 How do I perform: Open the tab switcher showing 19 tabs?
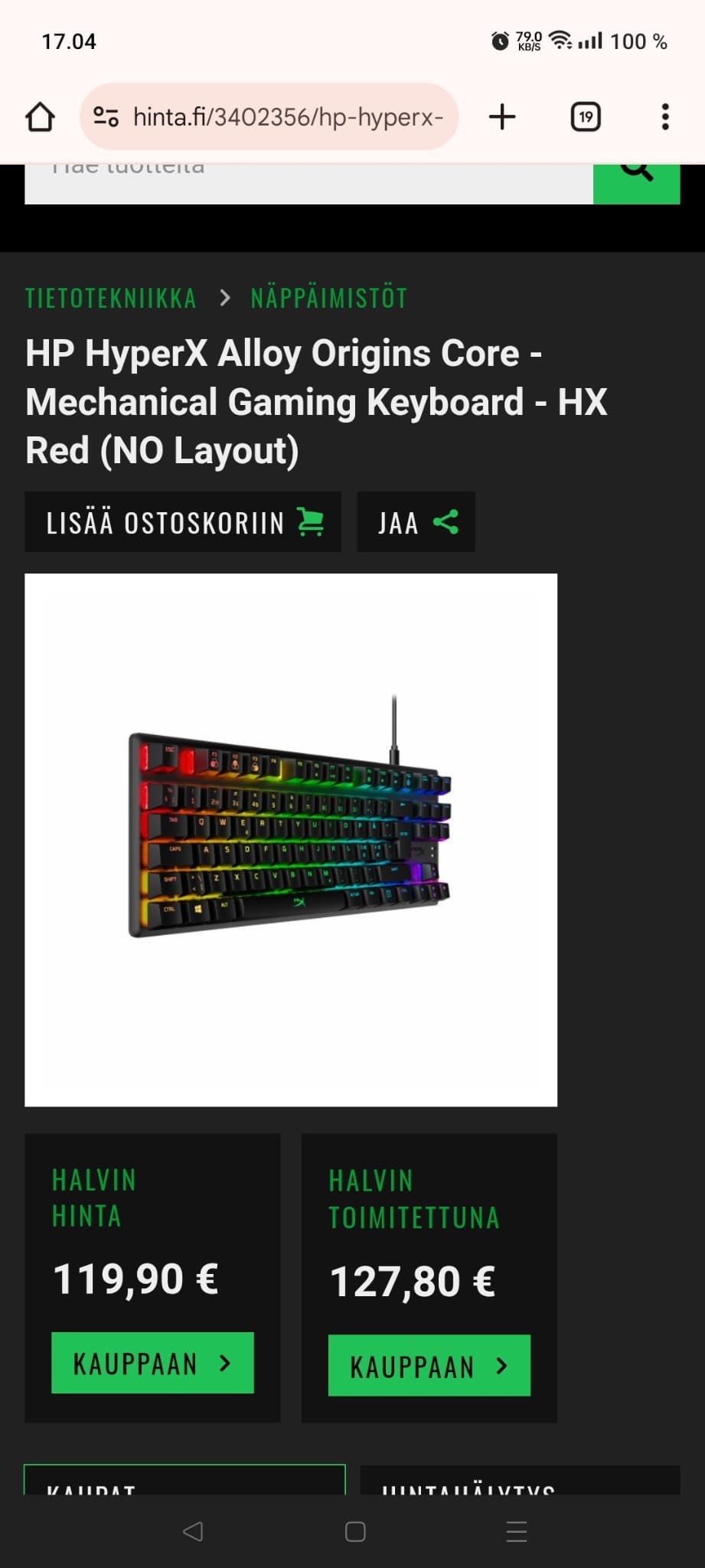click(x=586, y=117)
